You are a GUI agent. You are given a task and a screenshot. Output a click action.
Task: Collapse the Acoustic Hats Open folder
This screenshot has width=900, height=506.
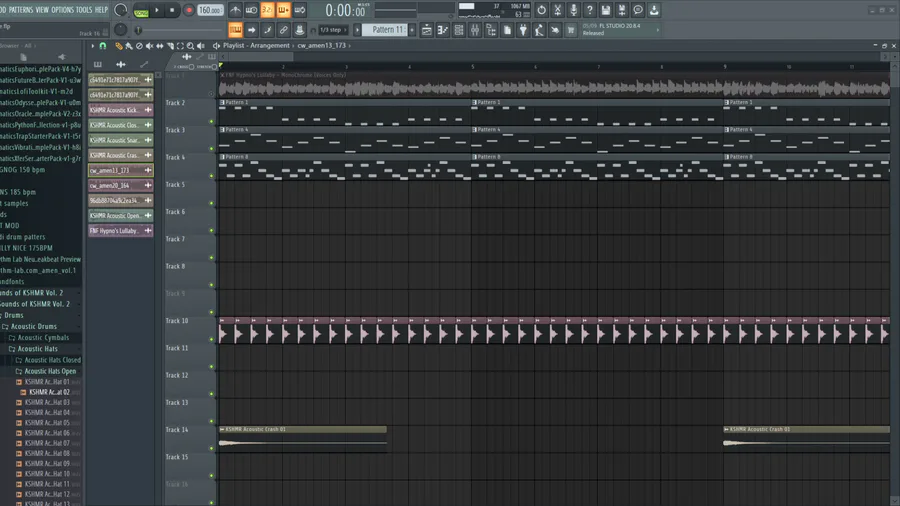46,371
